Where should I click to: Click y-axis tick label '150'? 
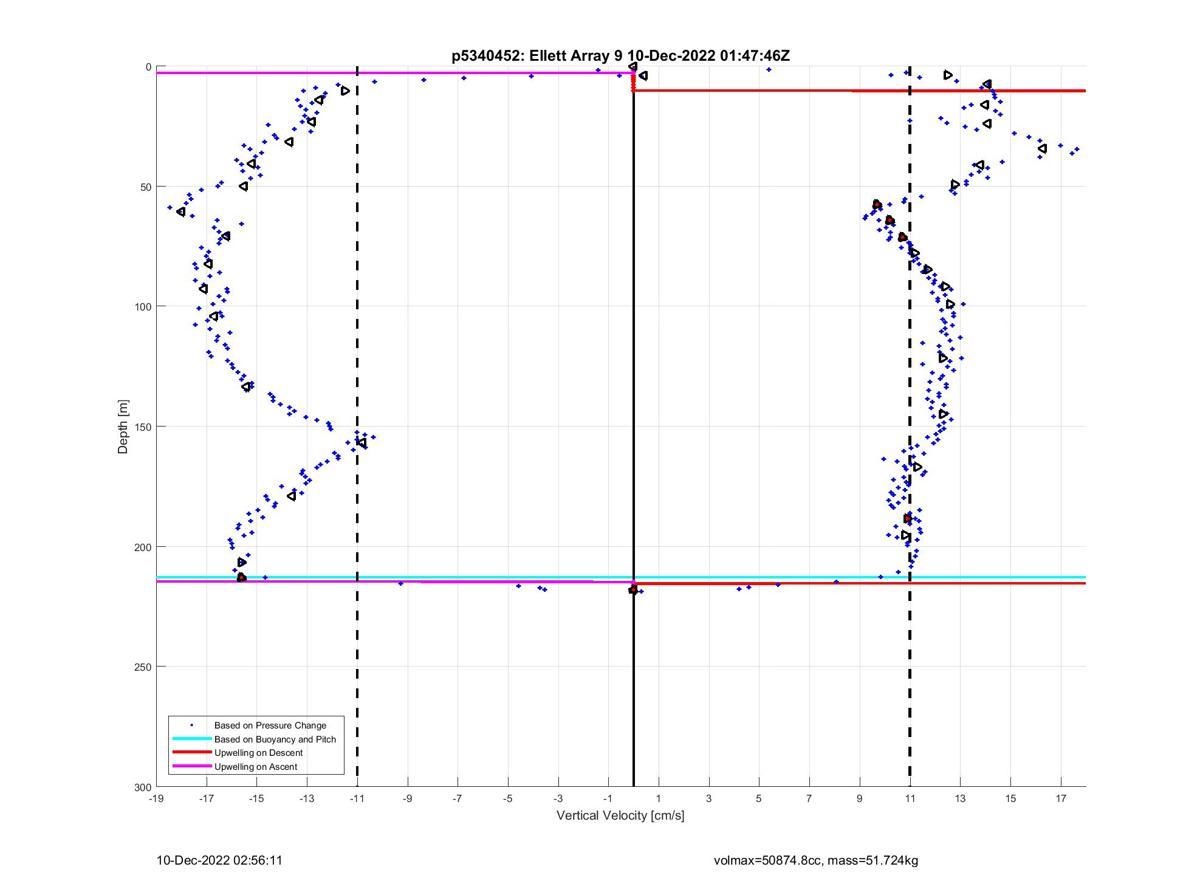coord(142,427)
